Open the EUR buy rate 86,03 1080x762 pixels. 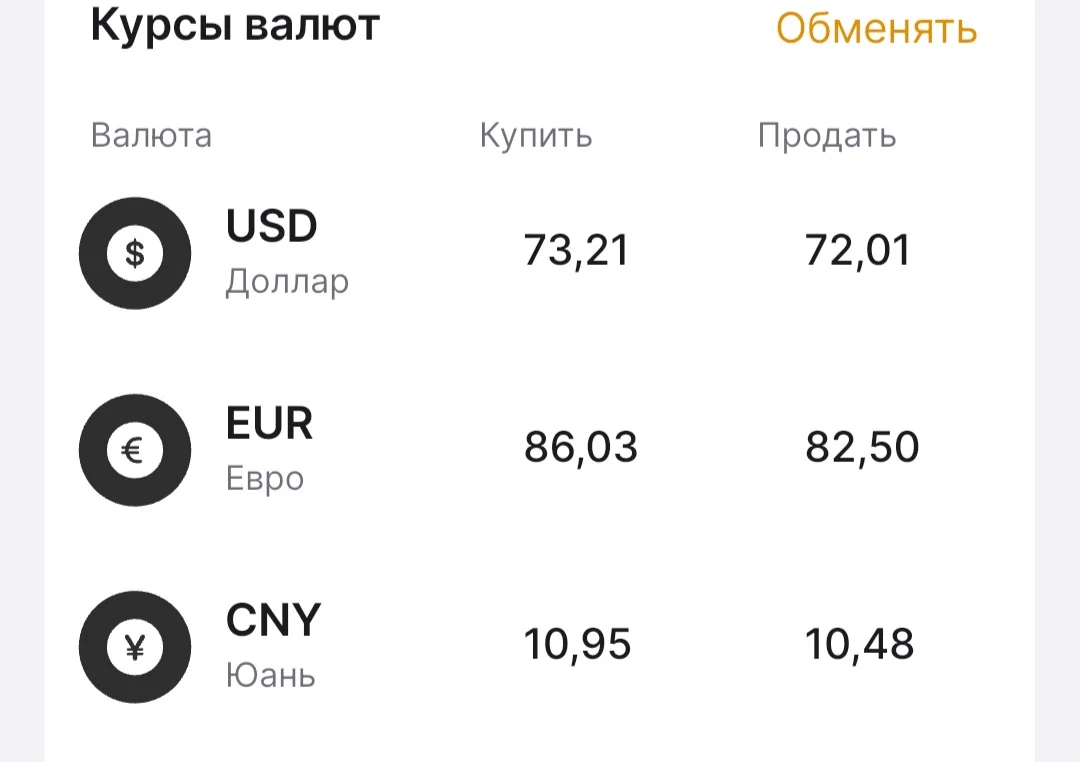click(581, 447)
